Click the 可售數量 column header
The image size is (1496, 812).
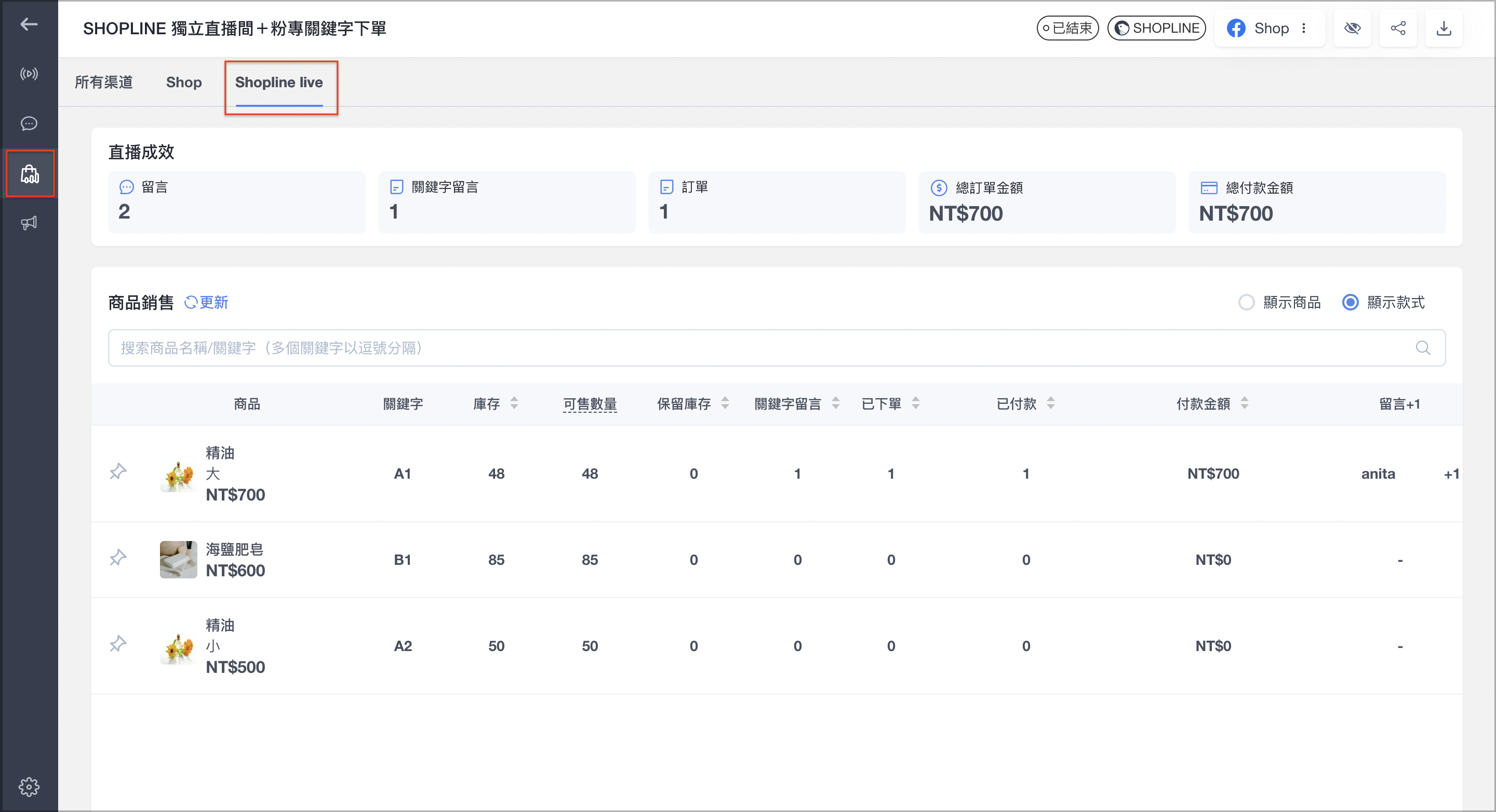click(590, 404)
